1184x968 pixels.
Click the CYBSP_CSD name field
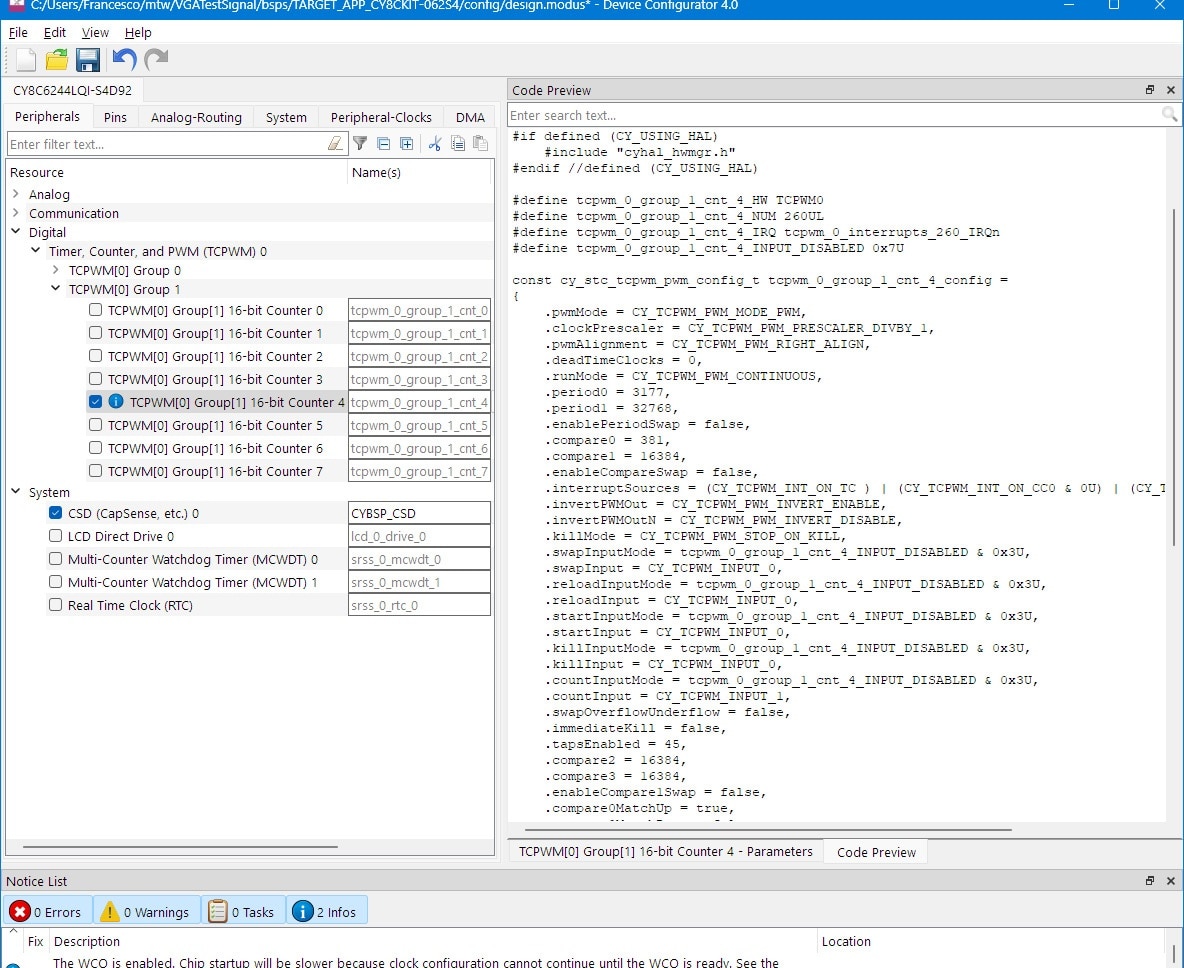[419, 513]
